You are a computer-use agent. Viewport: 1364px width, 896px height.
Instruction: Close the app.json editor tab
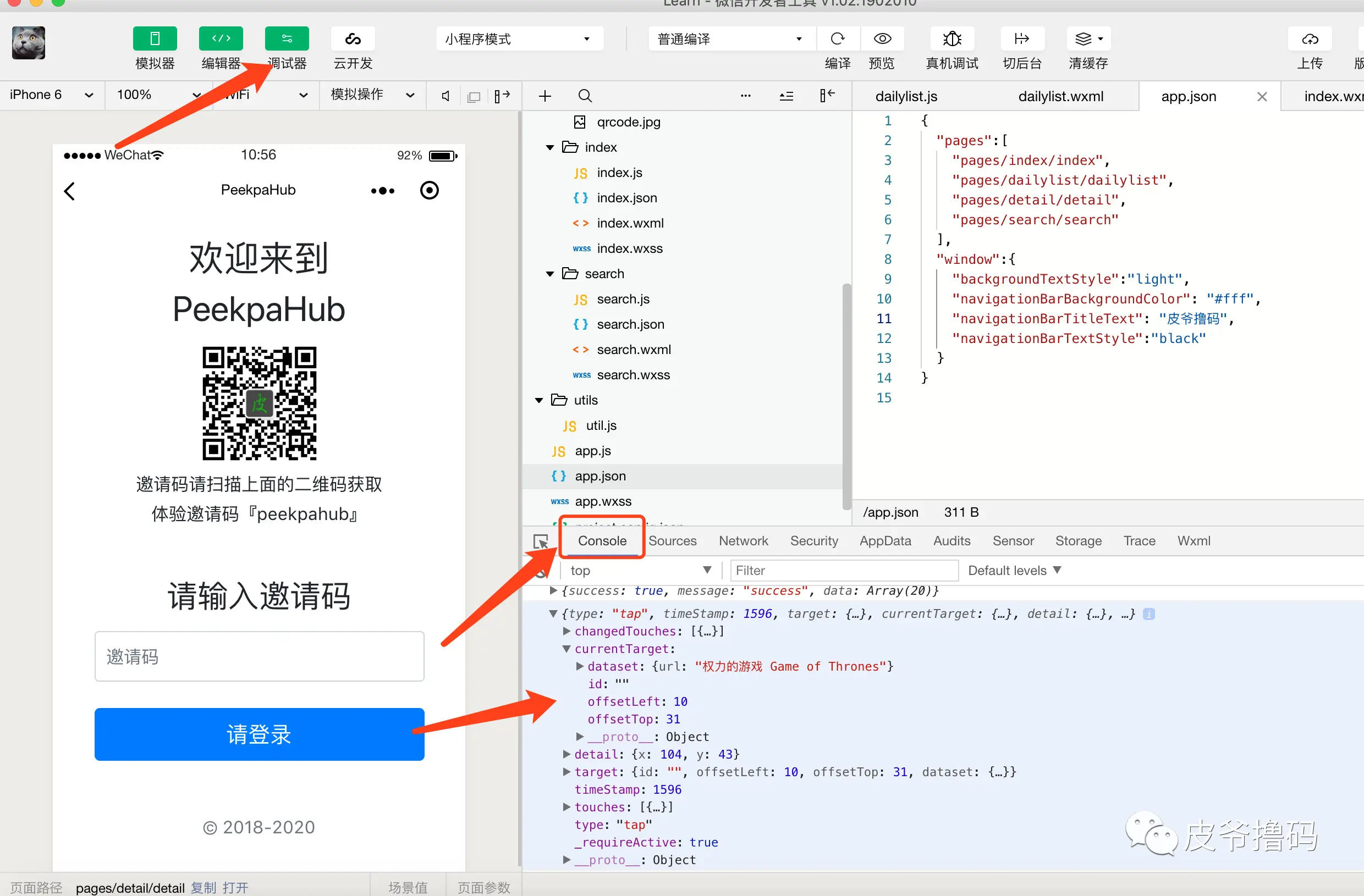[1262, 97]
